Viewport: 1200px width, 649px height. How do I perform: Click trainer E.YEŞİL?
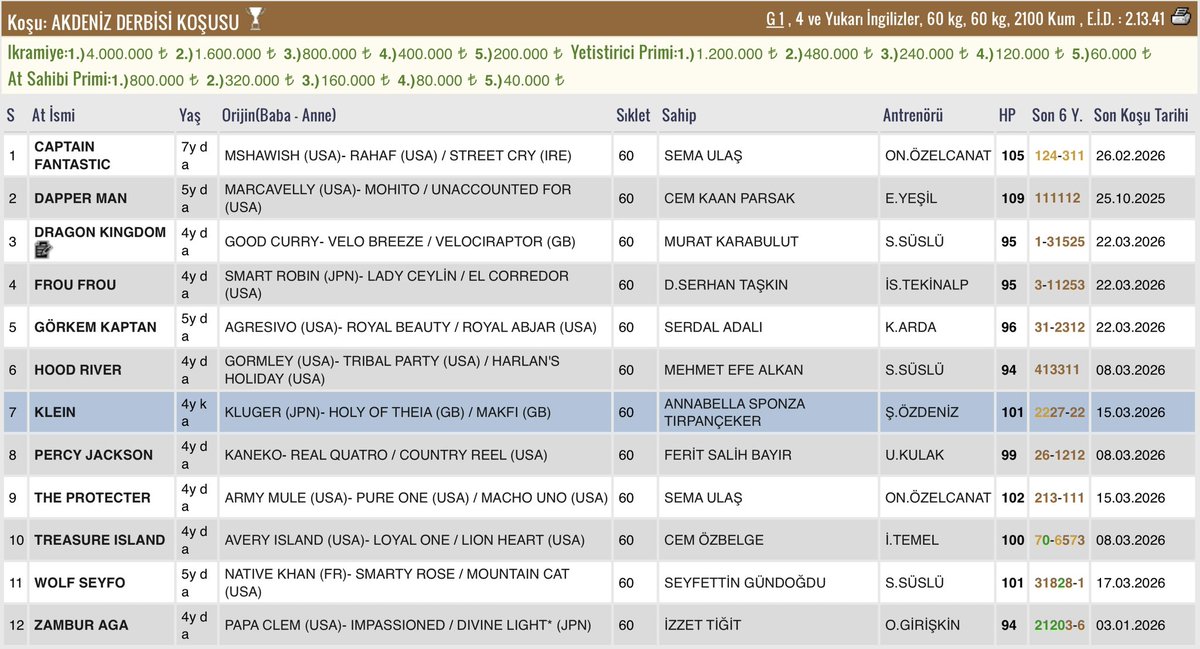(x=911, y=198)
